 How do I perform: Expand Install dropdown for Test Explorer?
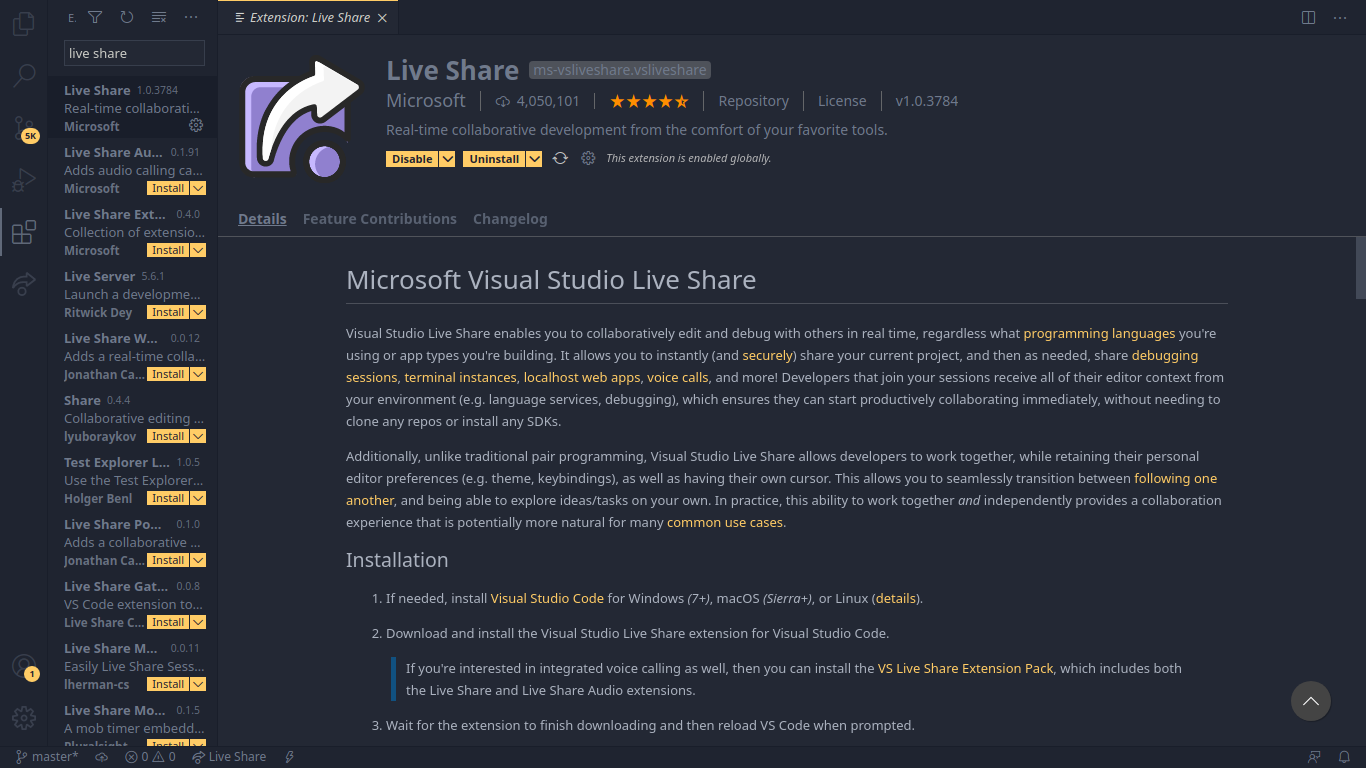(x=198, y=498)
